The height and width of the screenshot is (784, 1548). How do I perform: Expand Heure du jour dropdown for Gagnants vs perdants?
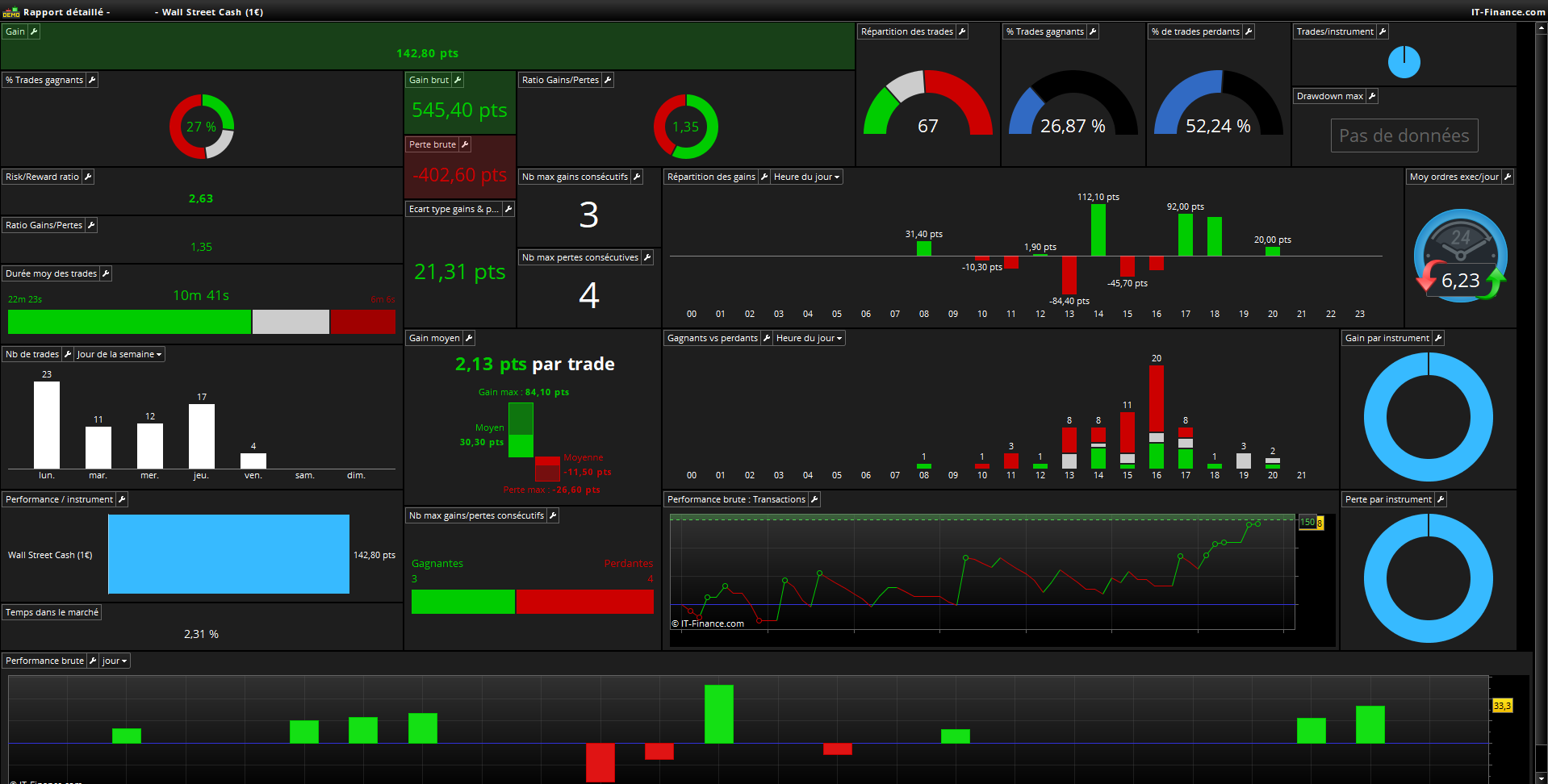tap(809, 338)
